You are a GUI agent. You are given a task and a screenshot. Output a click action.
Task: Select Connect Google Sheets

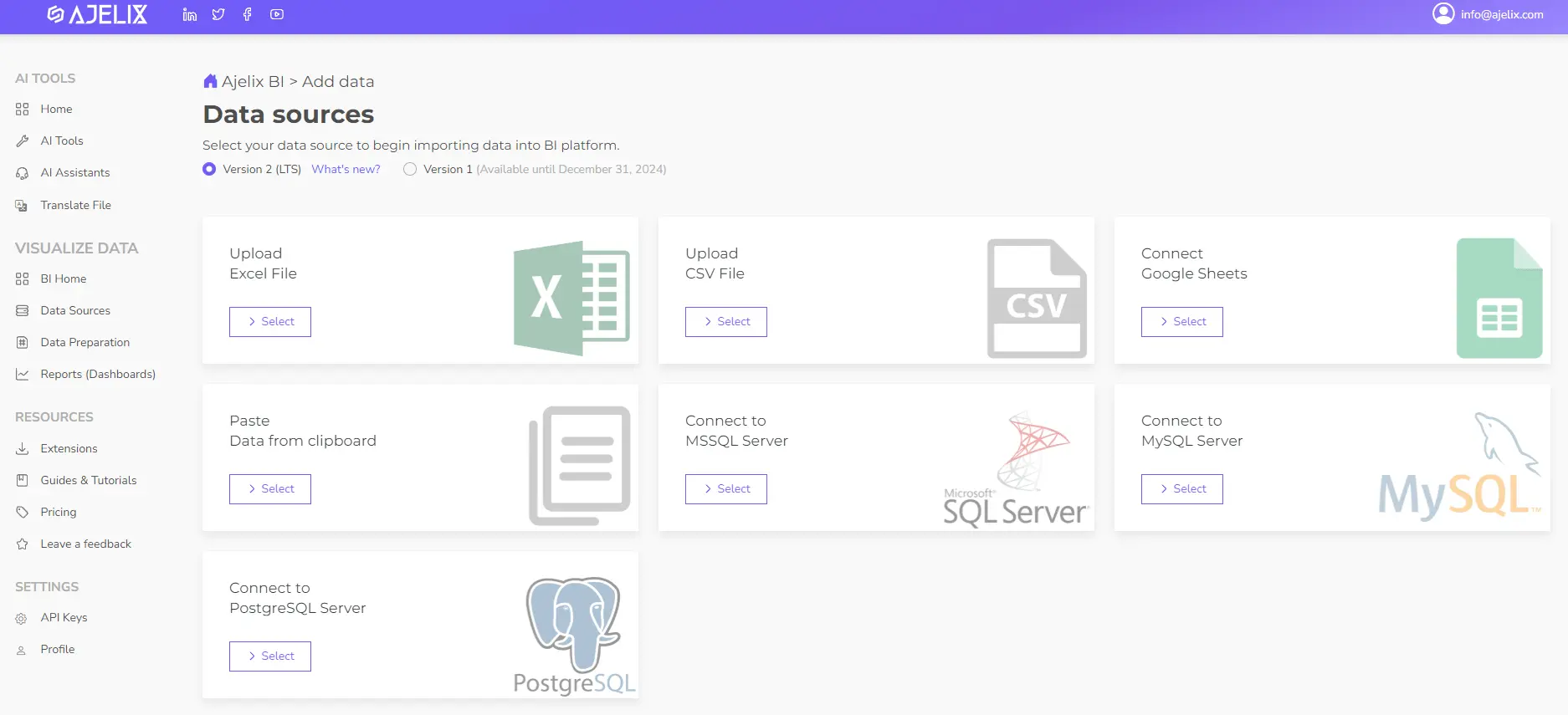(1182, 322)
